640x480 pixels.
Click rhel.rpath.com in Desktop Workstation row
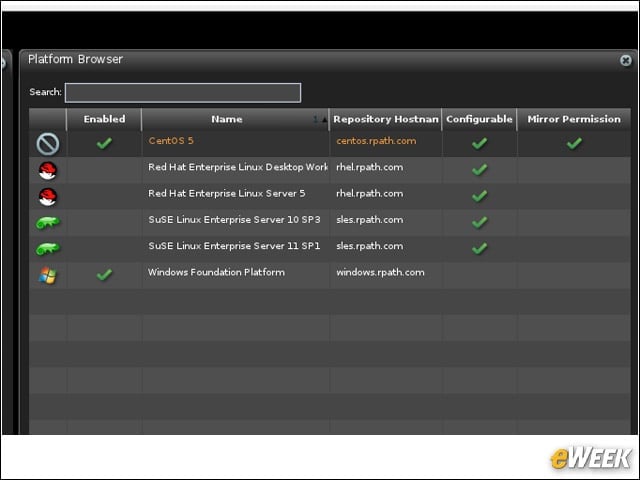[x=369, y=167]
